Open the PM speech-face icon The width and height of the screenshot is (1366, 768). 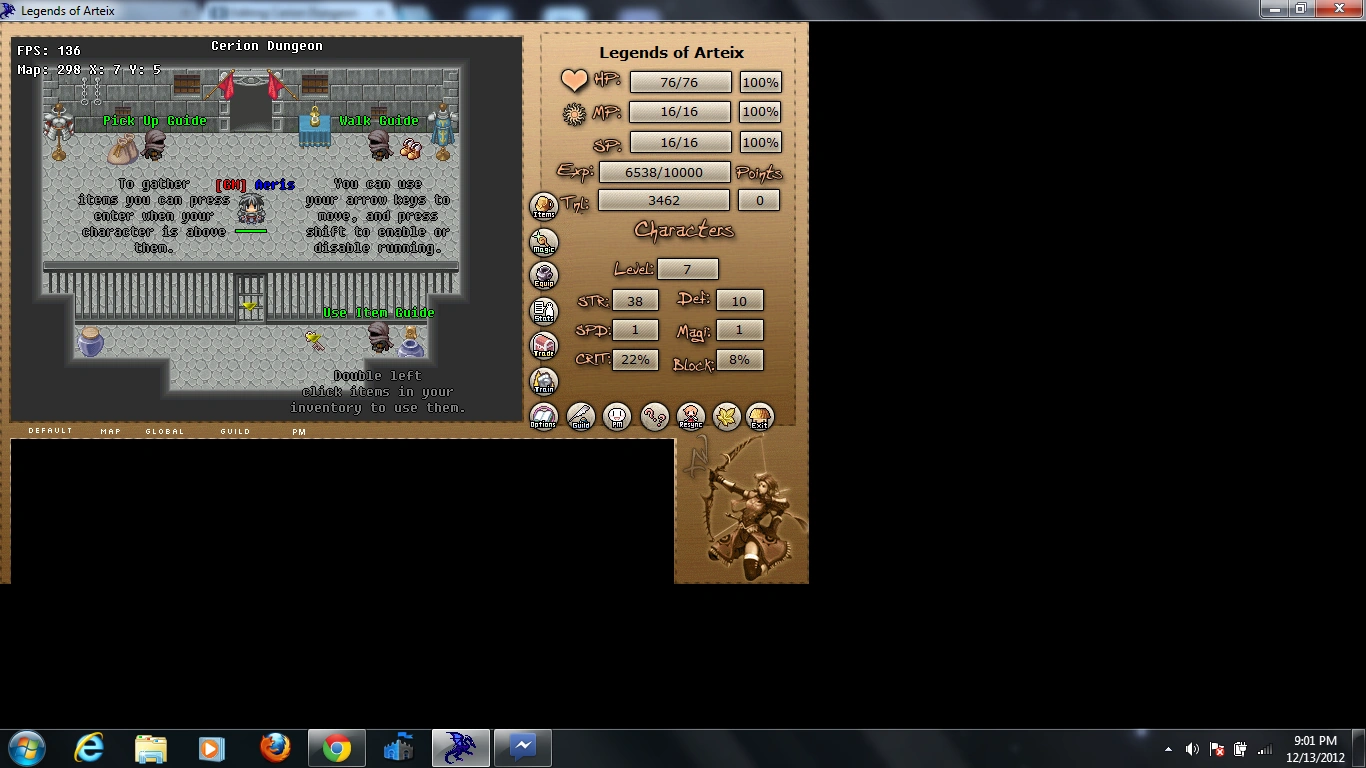point(618,417)
